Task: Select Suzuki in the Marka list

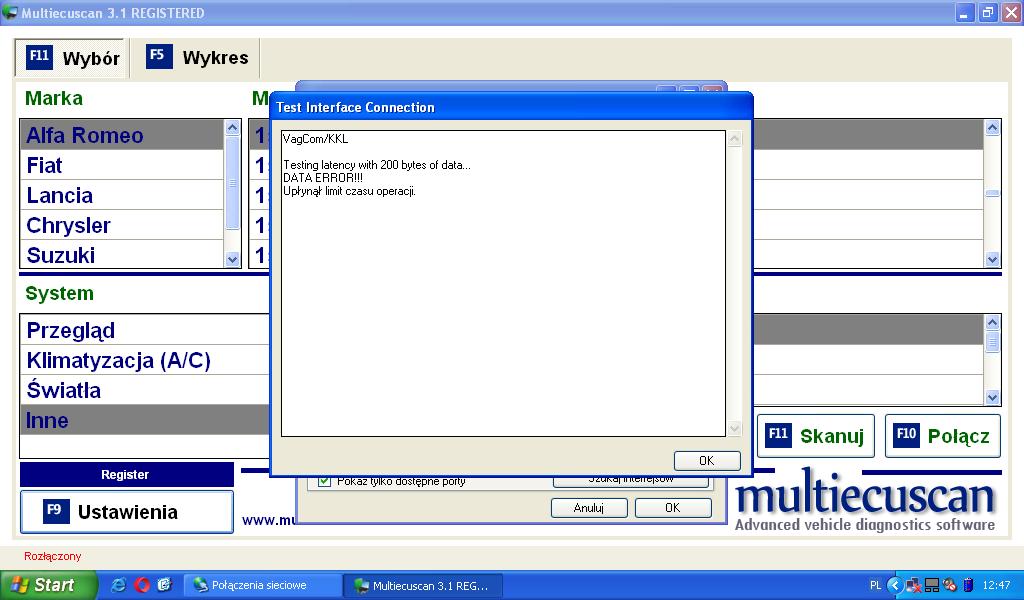Action: point(122,255)
